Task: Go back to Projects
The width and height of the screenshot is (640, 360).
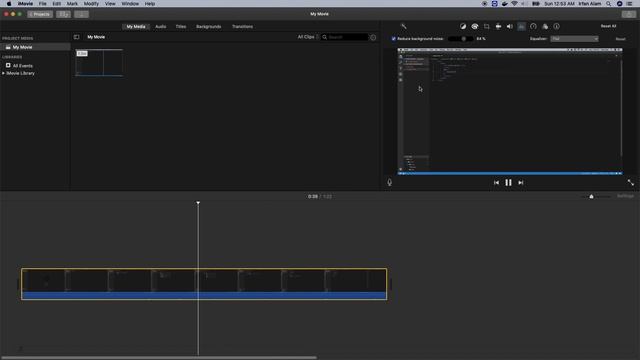Action: click(40, 14)
